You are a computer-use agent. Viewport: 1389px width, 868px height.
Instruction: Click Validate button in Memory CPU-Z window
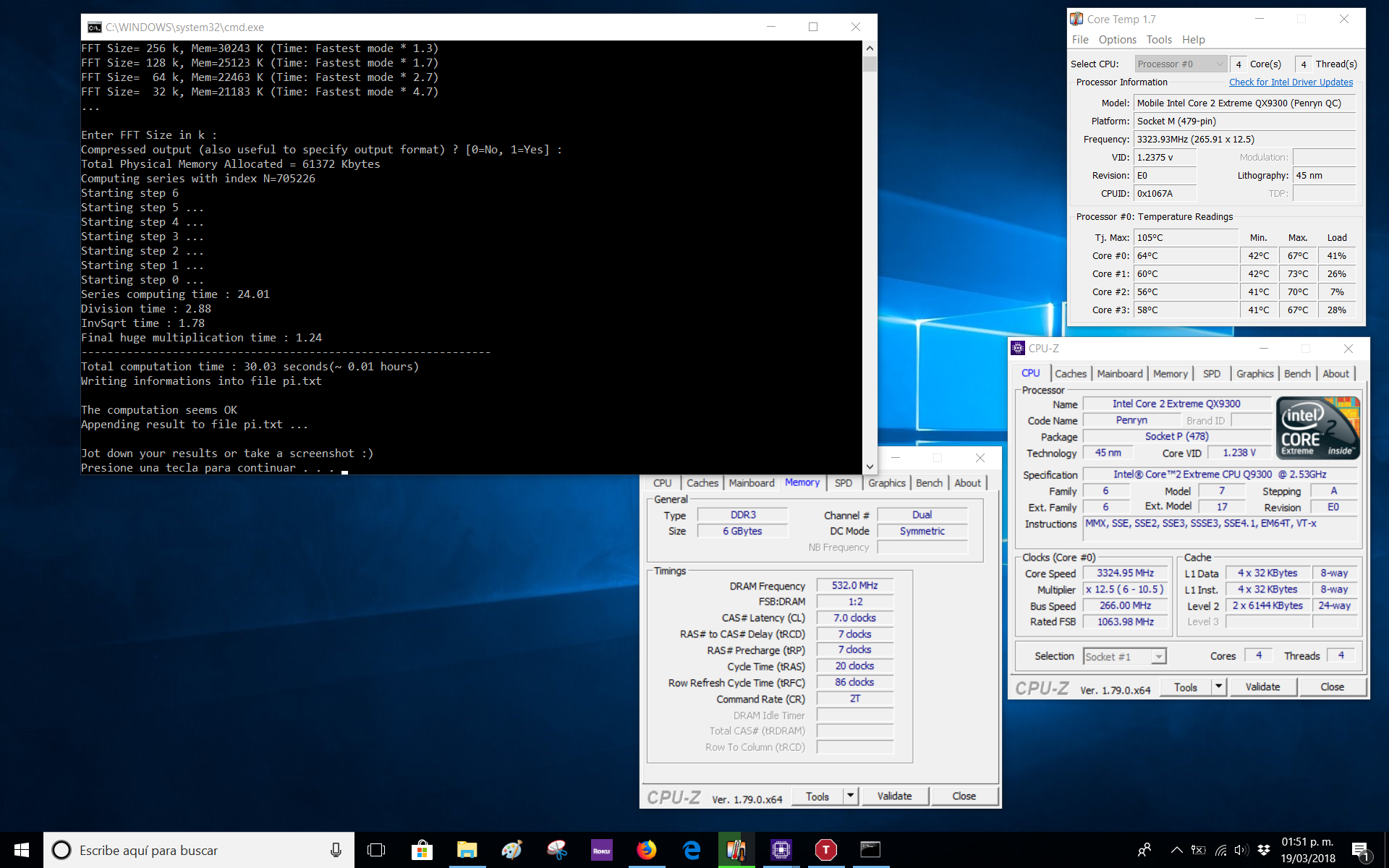click(894, 796)
